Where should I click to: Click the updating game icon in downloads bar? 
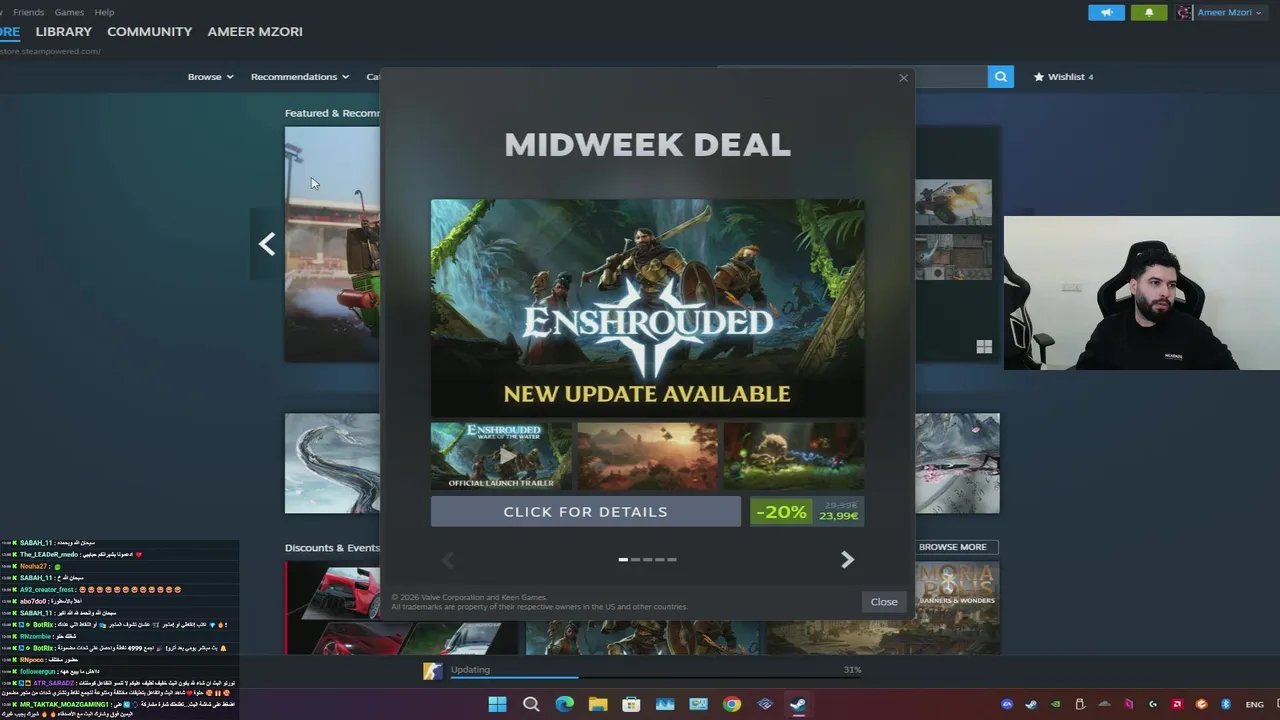pos(432,671)
